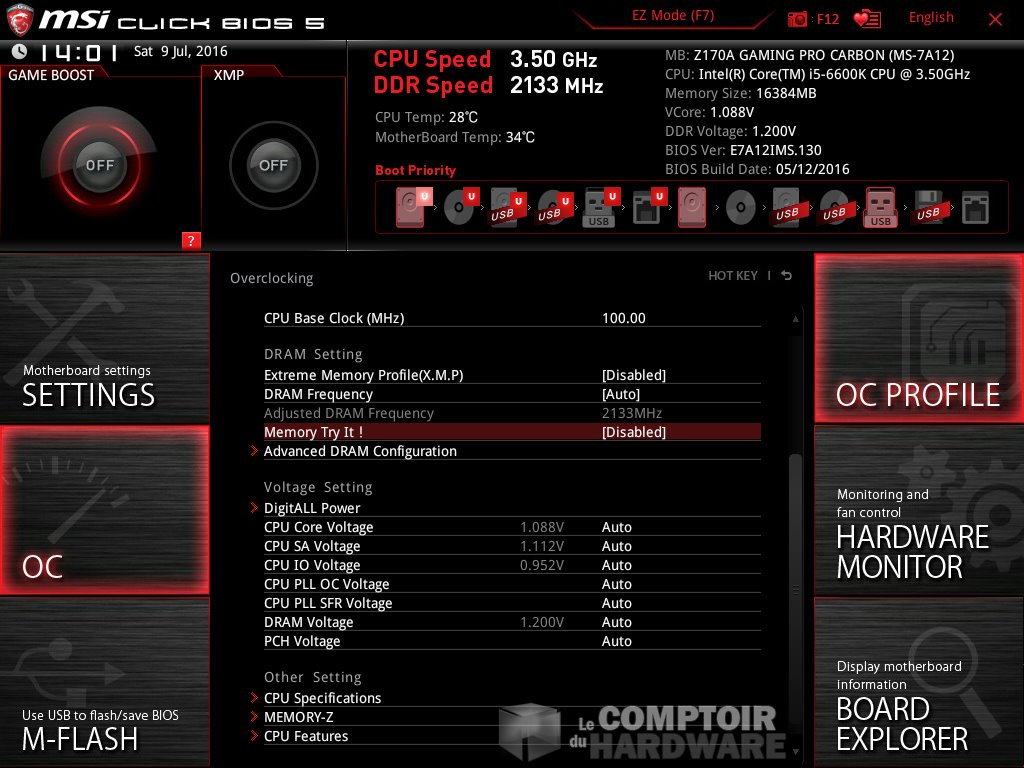Screen dimensions: 1024x768
Task: Change CPU PLL SFR Voltage Auto setting
Action: (x=616, y=603)
